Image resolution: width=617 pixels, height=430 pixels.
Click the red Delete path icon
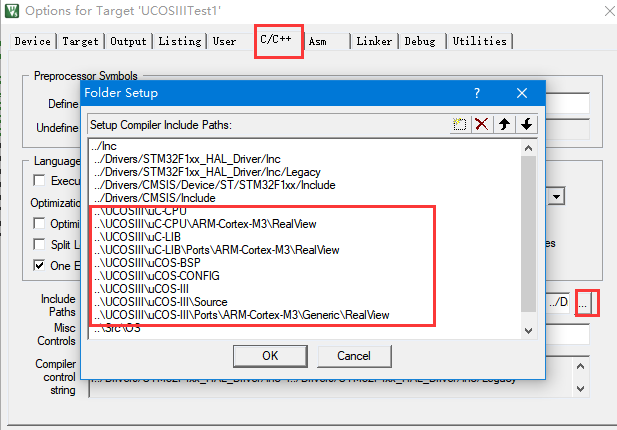point(482,124)
